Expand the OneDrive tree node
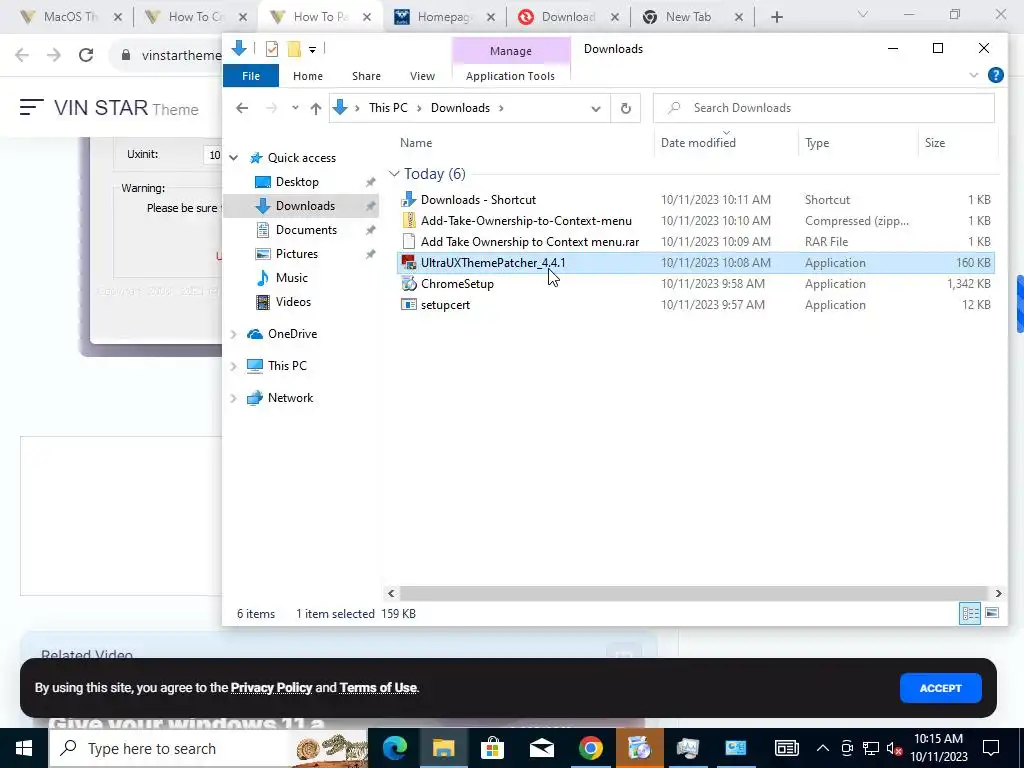 234,334
